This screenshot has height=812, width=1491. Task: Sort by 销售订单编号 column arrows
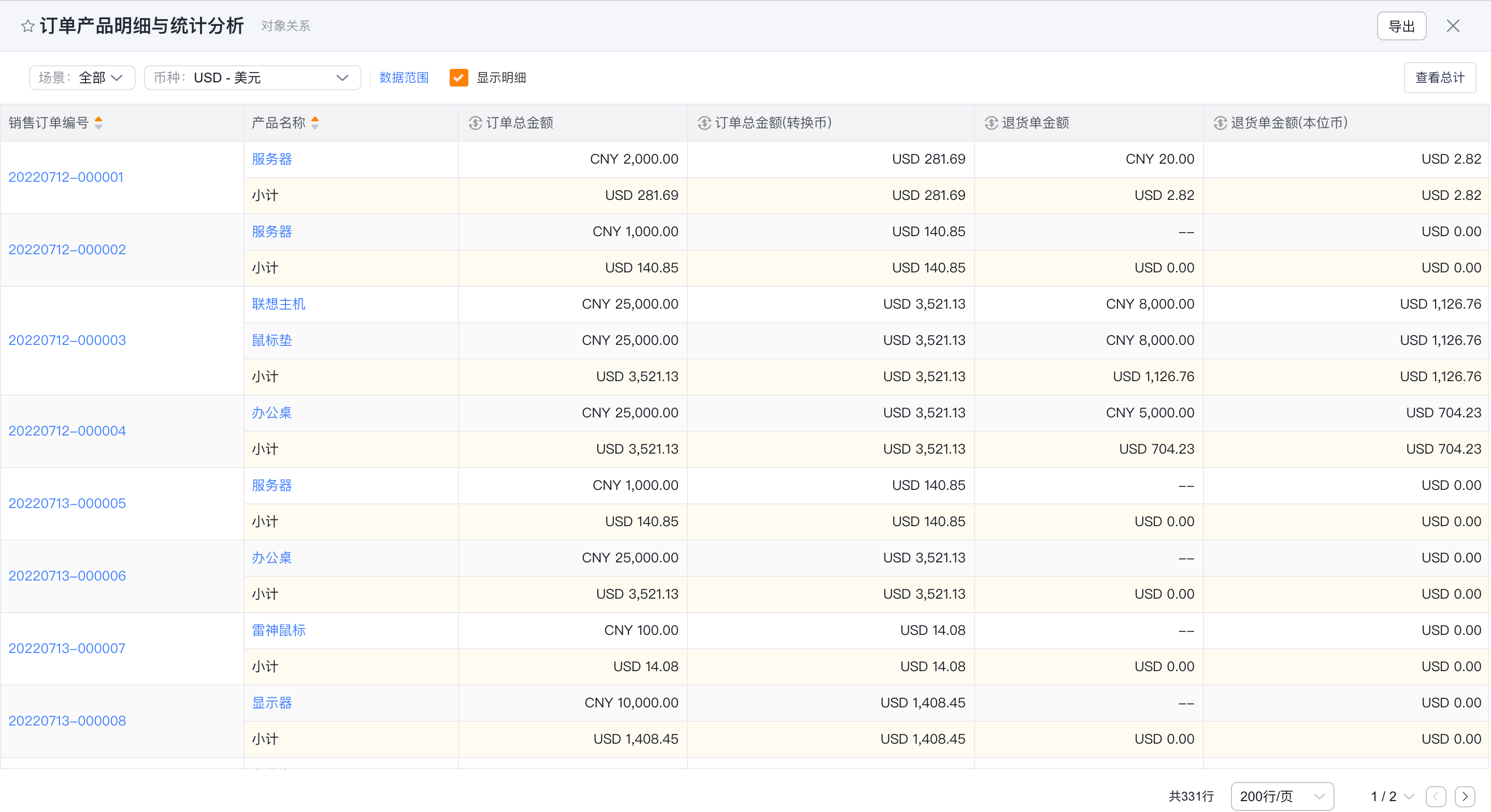coord(98,123)
